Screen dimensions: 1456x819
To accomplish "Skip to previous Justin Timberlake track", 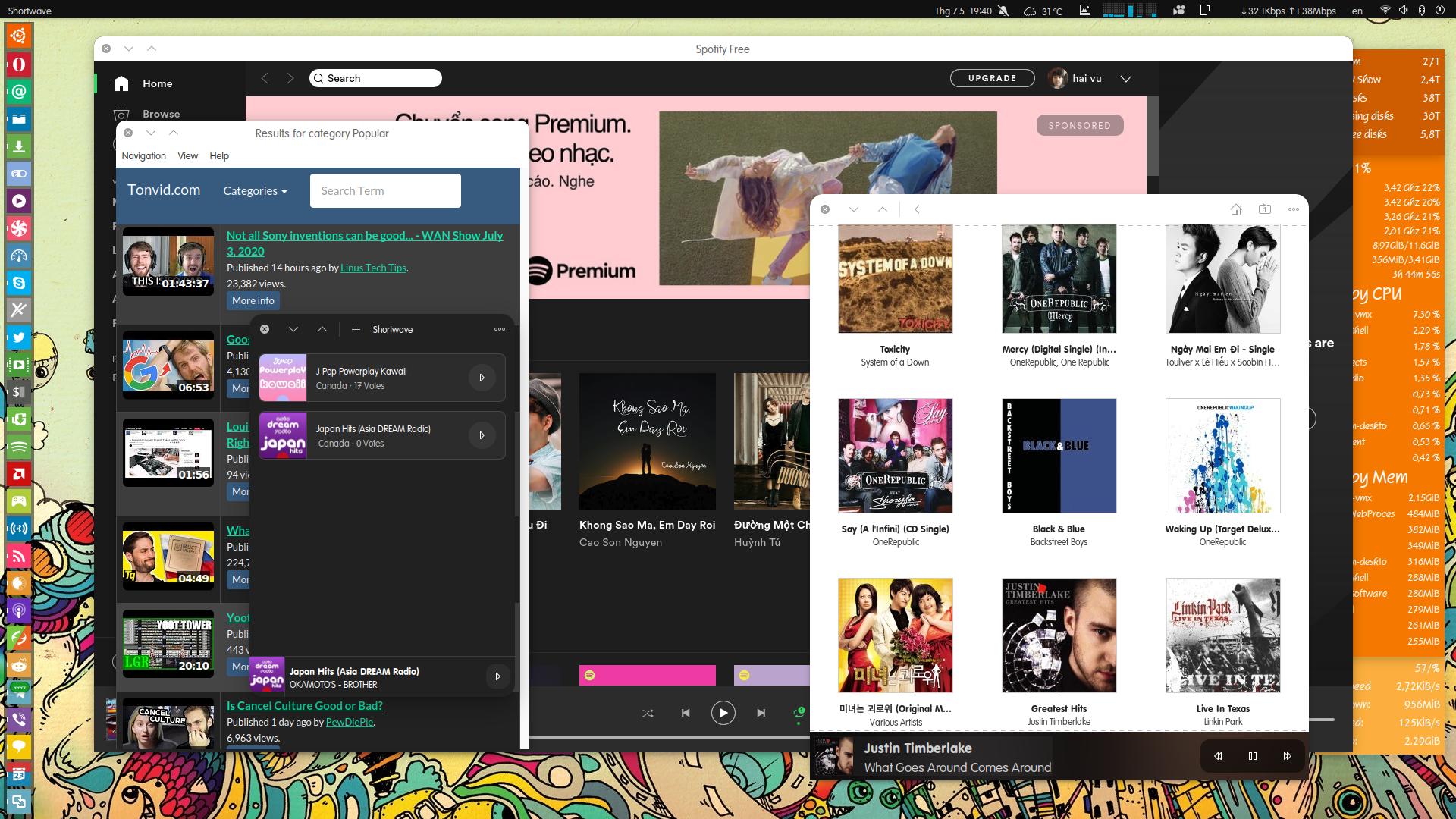I will (1218, 756).
